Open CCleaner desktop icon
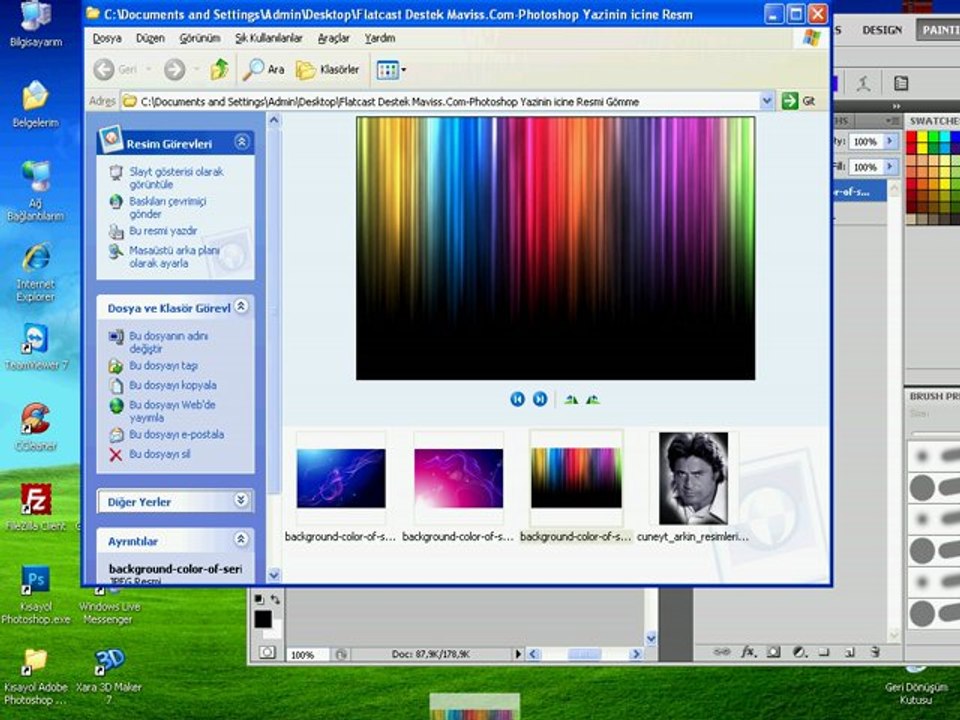 pyautogui.click(x=36, y=427)
